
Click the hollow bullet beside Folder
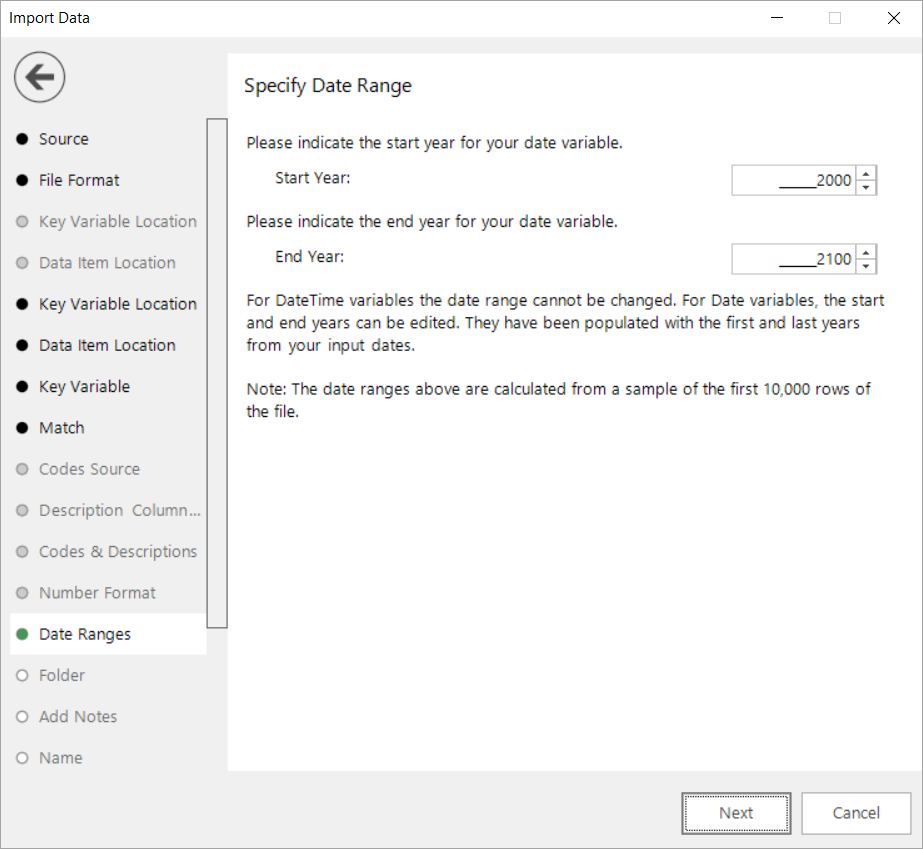point(22,675)
